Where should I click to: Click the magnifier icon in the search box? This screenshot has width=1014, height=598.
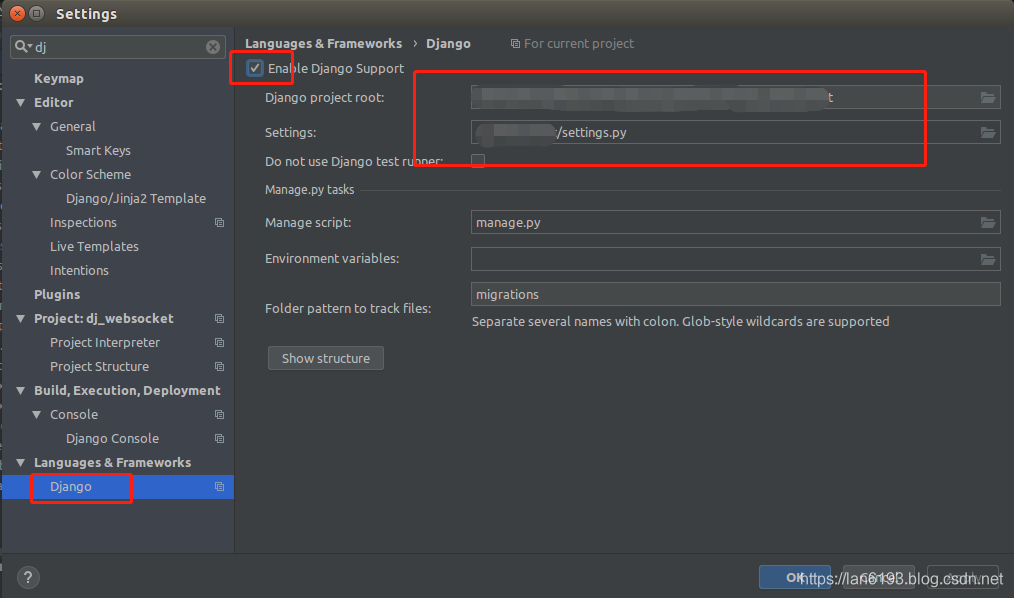pos(23,46)
